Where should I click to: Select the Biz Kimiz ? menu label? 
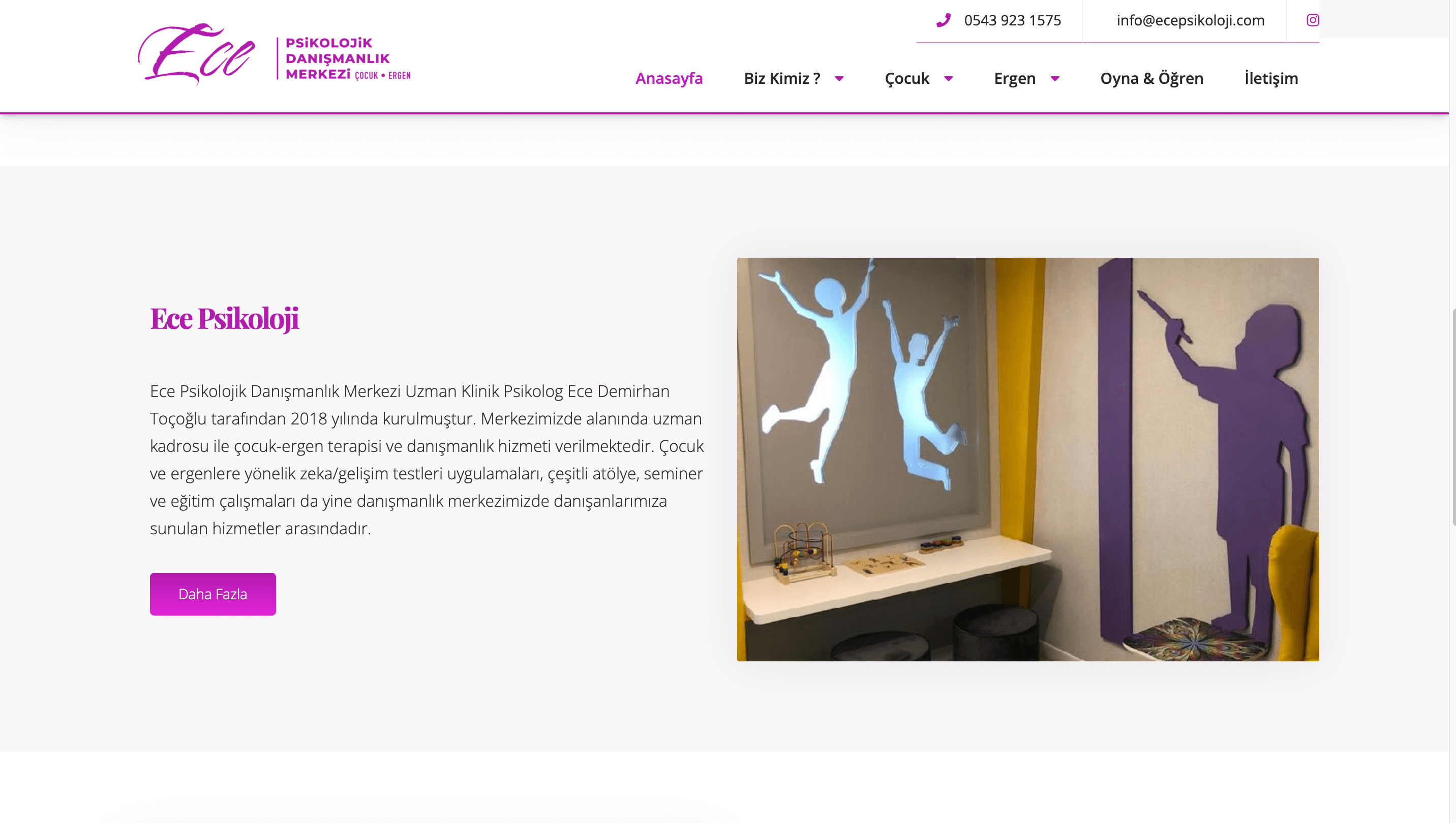click(782, 78)
